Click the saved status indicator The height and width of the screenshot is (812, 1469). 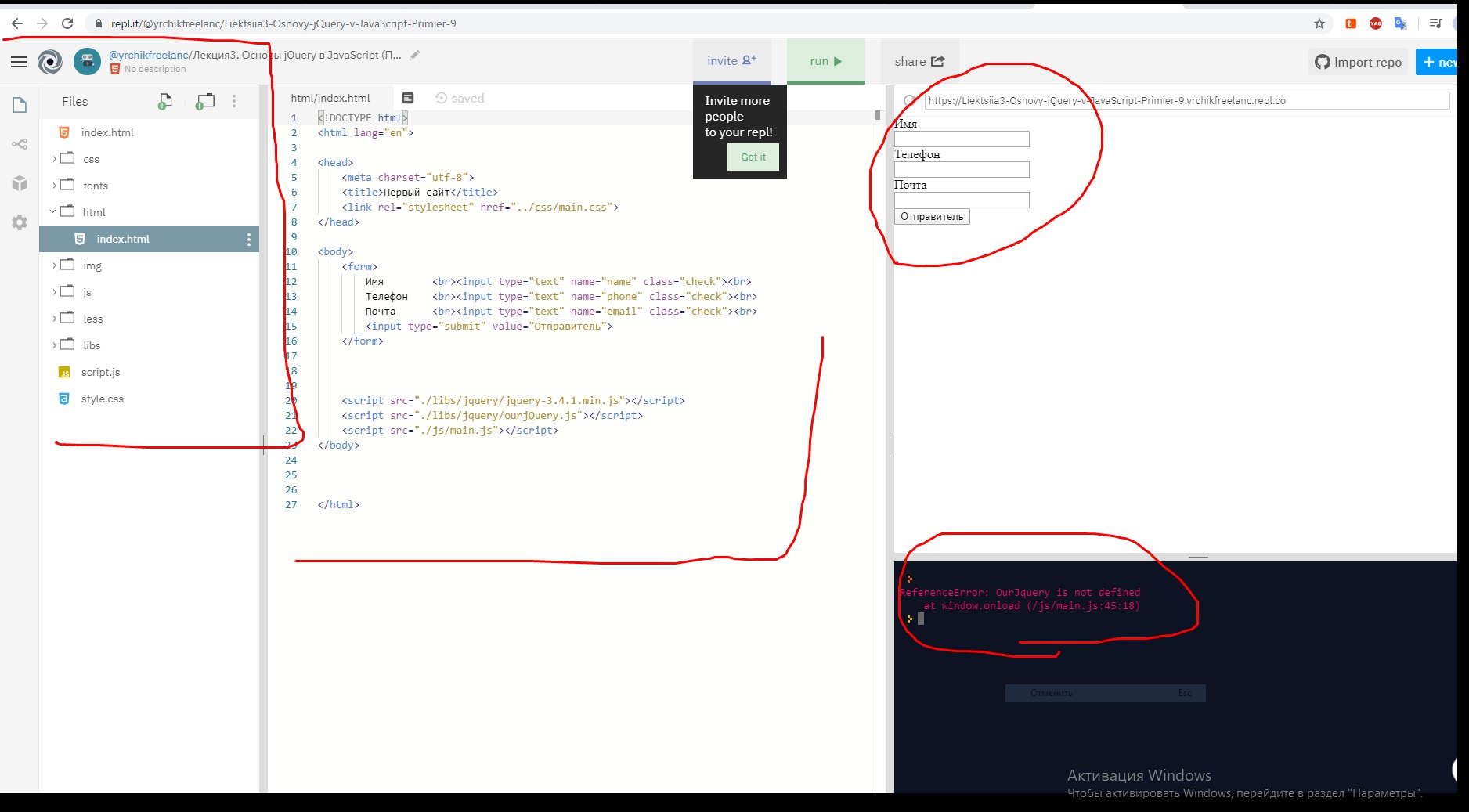tap(460, 98)
